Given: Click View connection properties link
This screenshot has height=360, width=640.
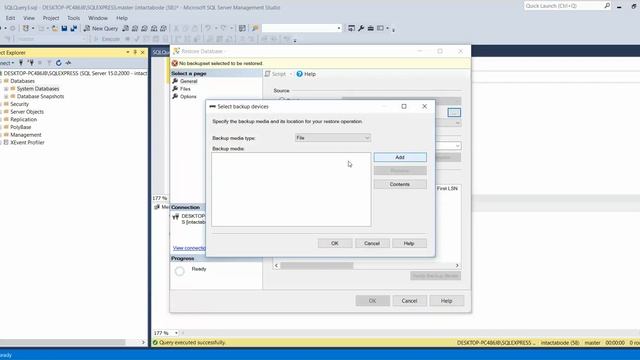Looking at the screenshot, I should [189, 248].
